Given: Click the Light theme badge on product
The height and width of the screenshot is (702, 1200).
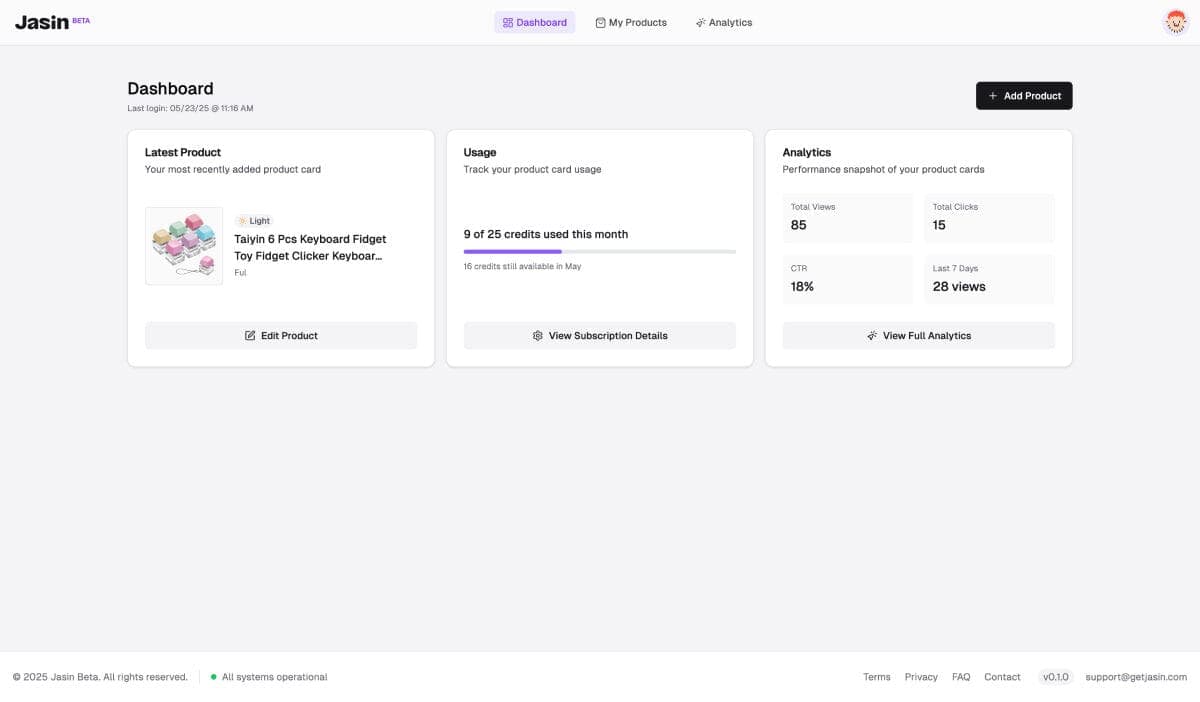Looking at the screenshot, I should (254, 221).
